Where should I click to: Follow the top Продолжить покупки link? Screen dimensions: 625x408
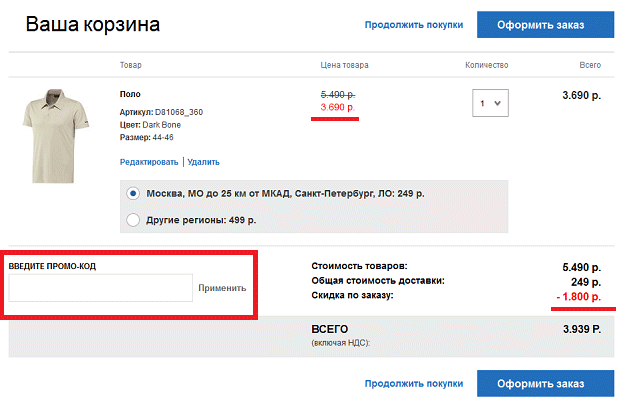coord(414,25)
